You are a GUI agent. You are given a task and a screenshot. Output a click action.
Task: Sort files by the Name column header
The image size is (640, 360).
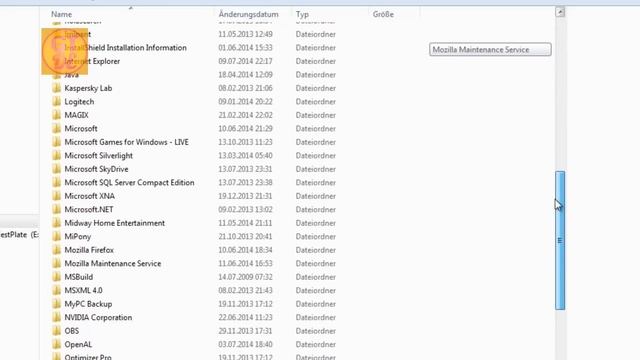point(61,14)
